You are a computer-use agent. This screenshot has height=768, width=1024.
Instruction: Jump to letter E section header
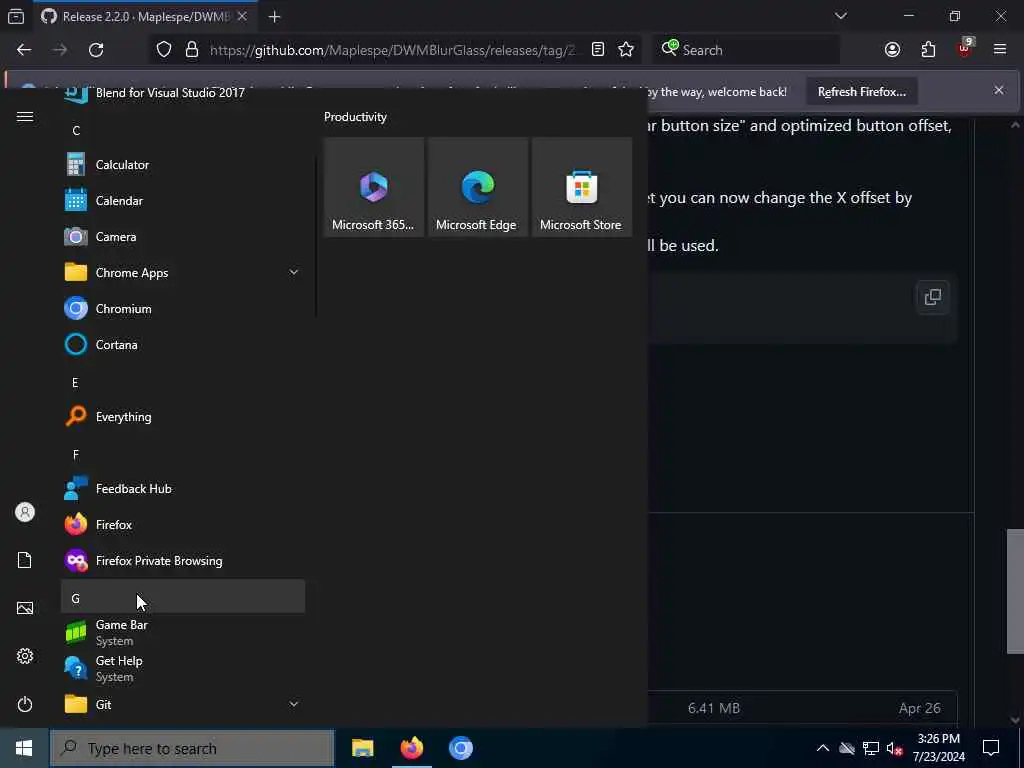[x=183, y=383]
